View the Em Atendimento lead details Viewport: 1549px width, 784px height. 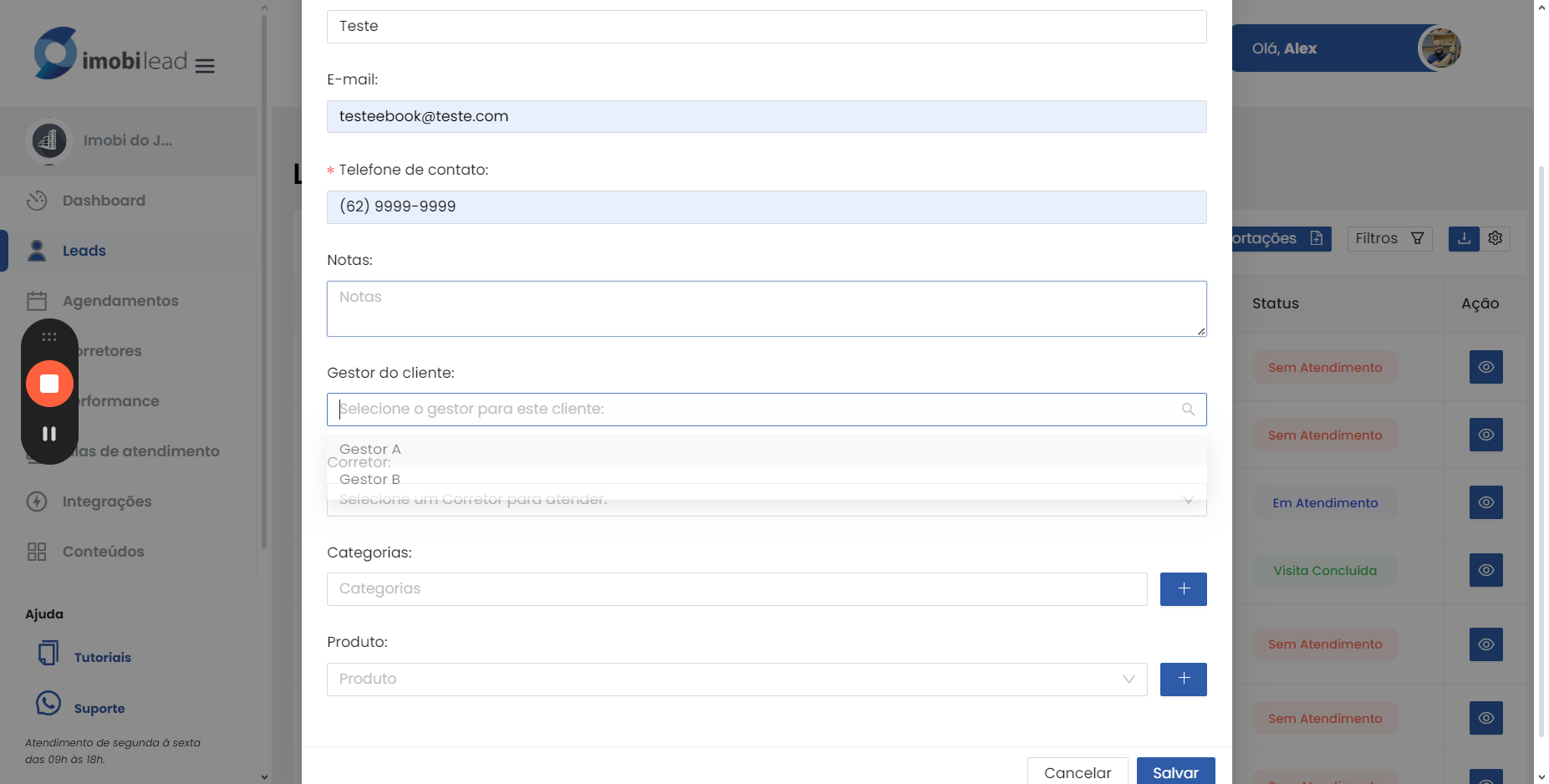pos(1485,503)
